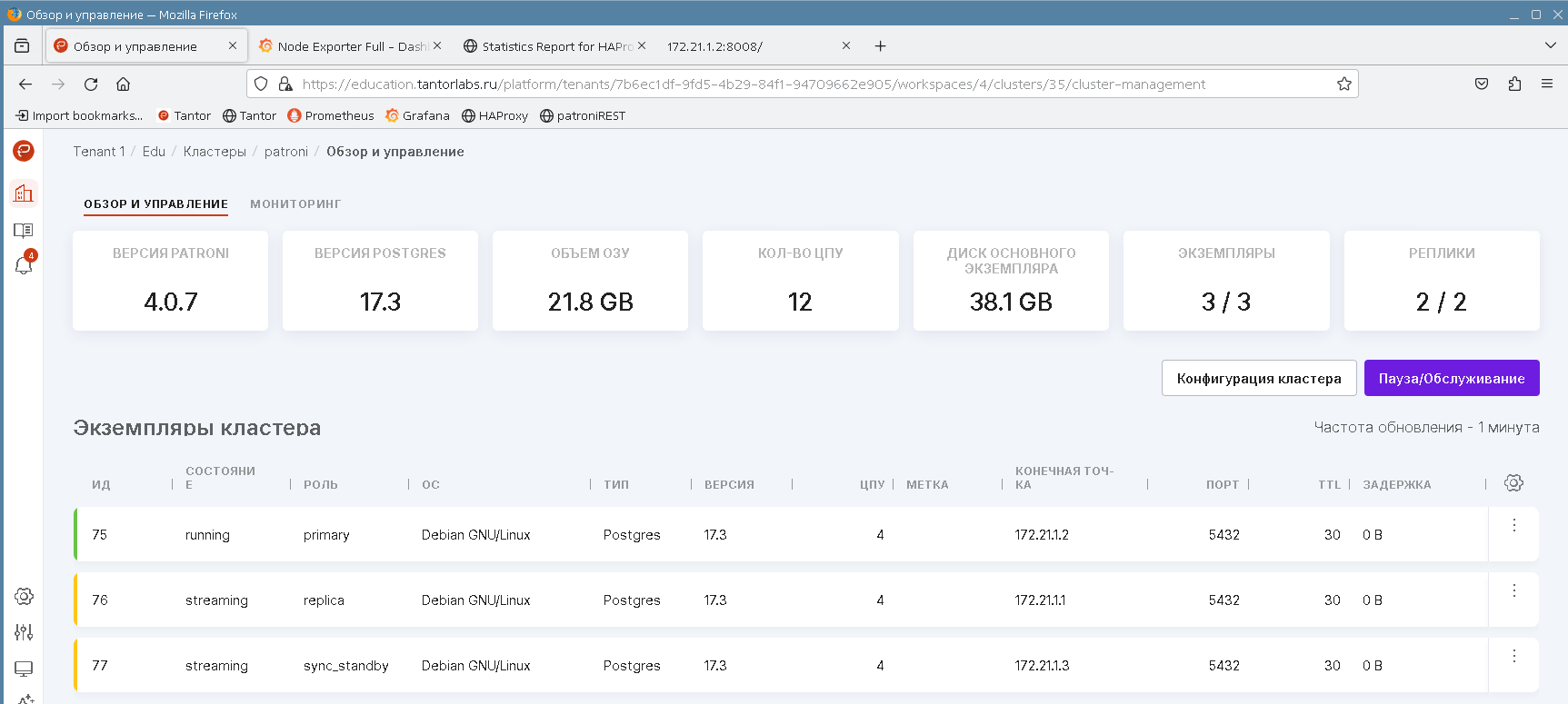The height and width of the screenshot is (704, 1568).
Task: Open table column settings gear icon
Action: pos(1513,483)
